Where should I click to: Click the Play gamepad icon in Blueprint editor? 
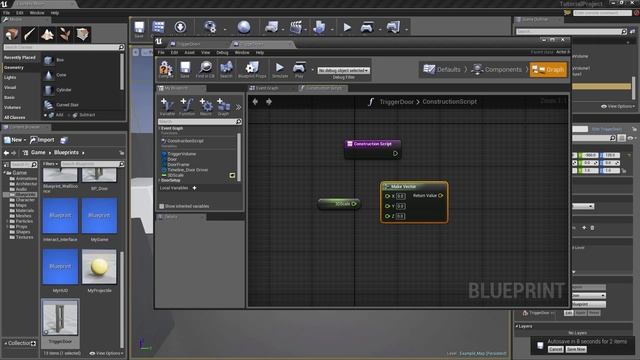pyautogui.click(x=299, y=69)
